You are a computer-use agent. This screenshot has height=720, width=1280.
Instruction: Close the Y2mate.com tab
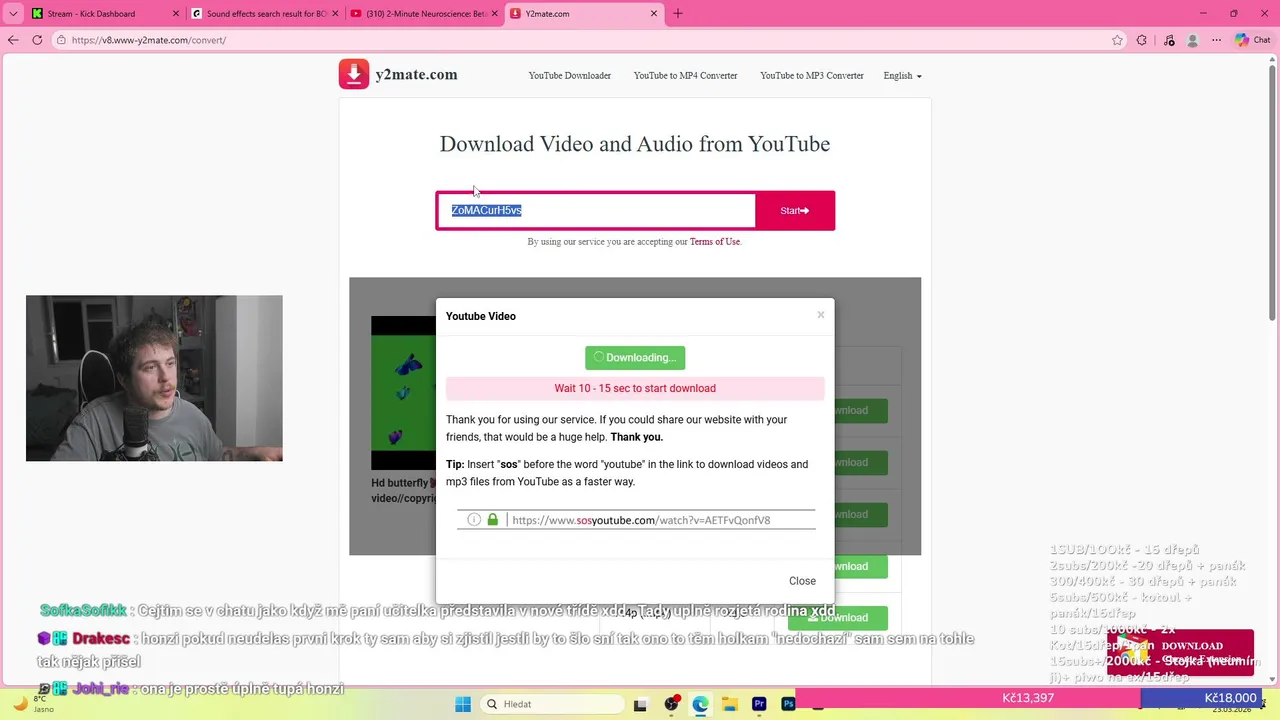click(655, 14)
